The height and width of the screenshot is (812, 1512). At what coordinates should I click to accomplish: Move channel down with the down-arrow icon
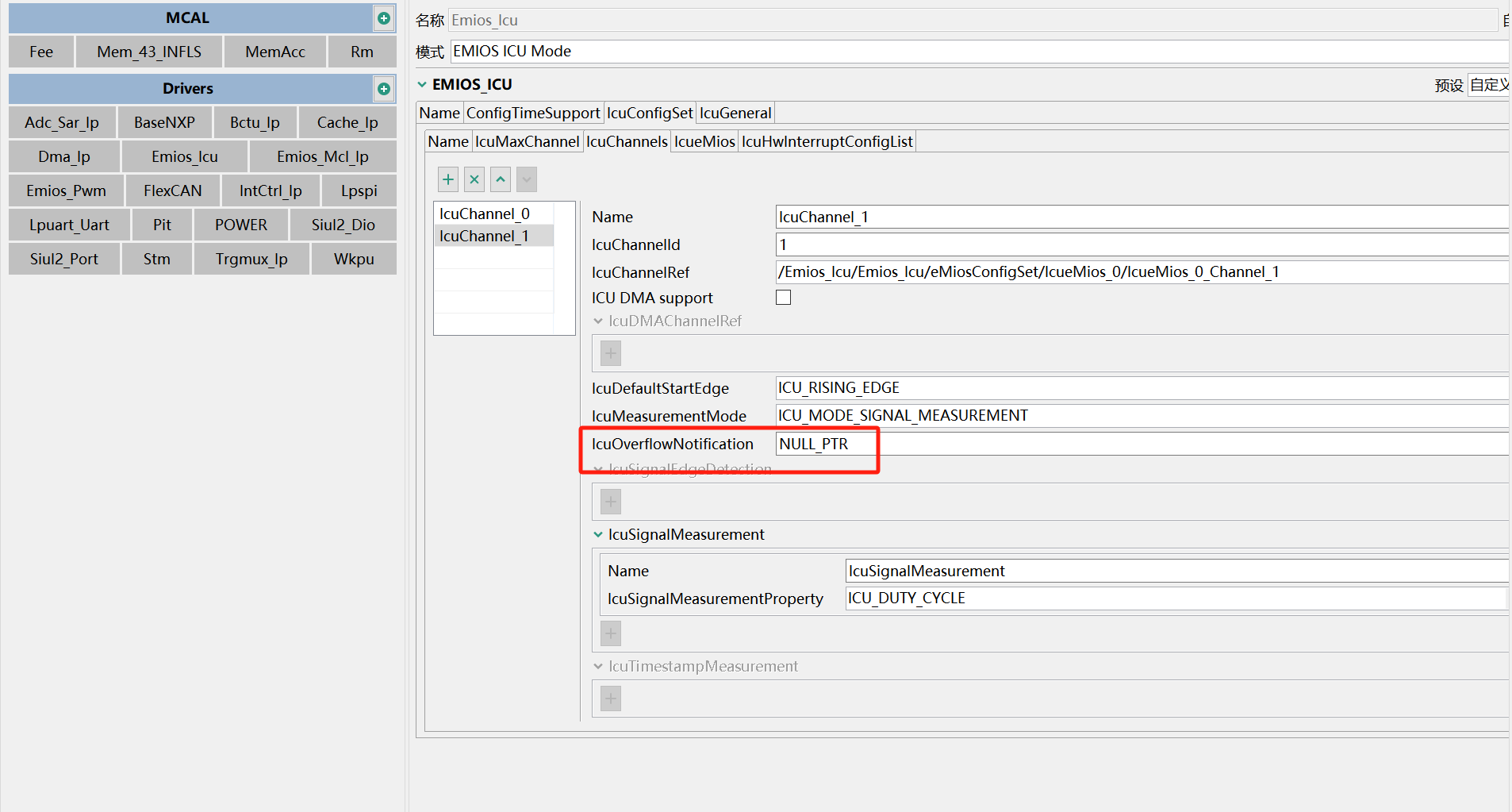click(526, 179)
